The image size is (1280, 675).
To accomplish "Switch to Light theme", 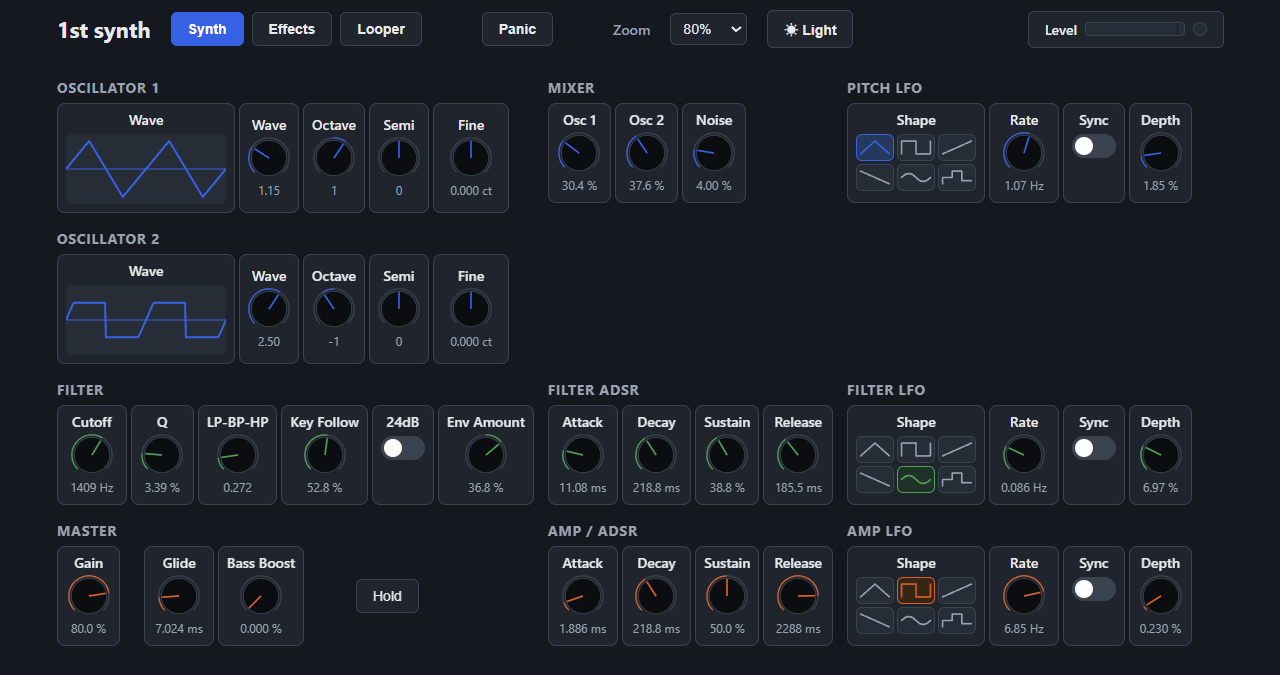I will (x=810, y=29).
